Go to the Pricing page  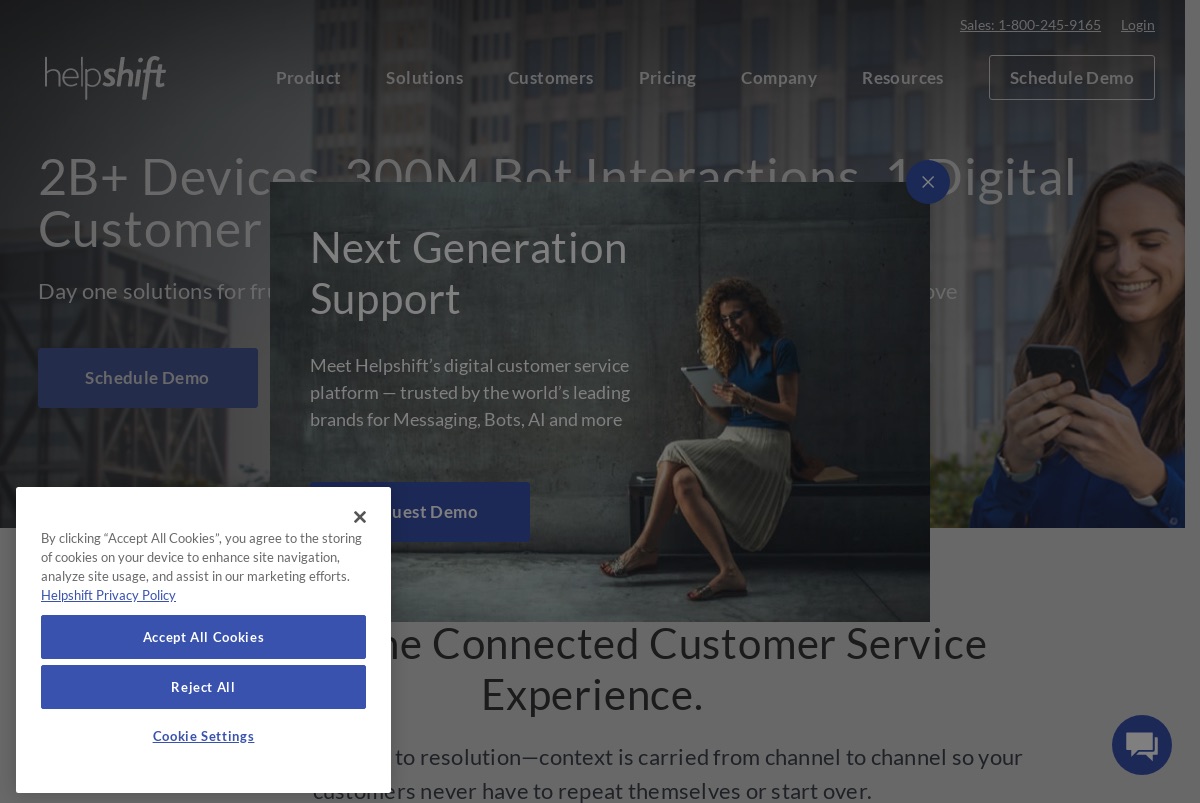coord(667,78)
